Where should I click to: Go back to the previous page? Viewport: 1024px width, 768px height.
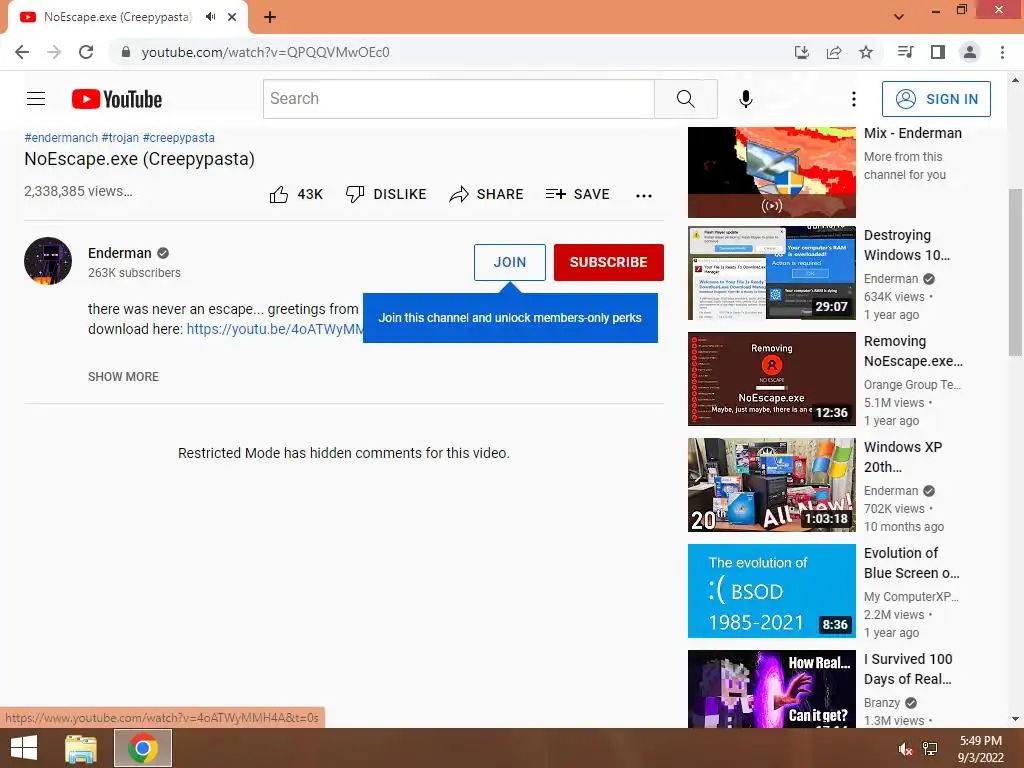[22, 52]
